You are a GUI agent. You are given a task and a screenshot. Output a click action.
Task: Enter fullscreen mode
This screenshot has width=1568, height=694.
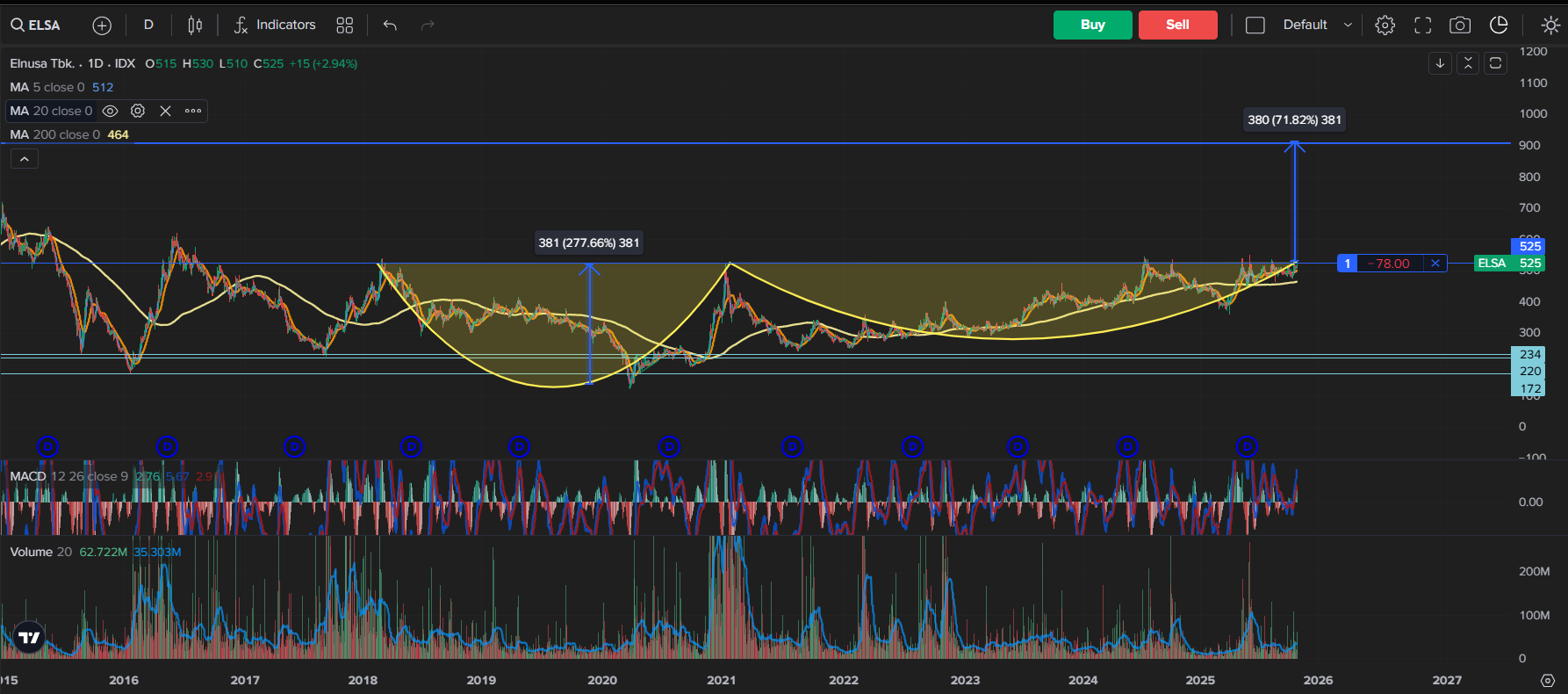coord(1422,25)
